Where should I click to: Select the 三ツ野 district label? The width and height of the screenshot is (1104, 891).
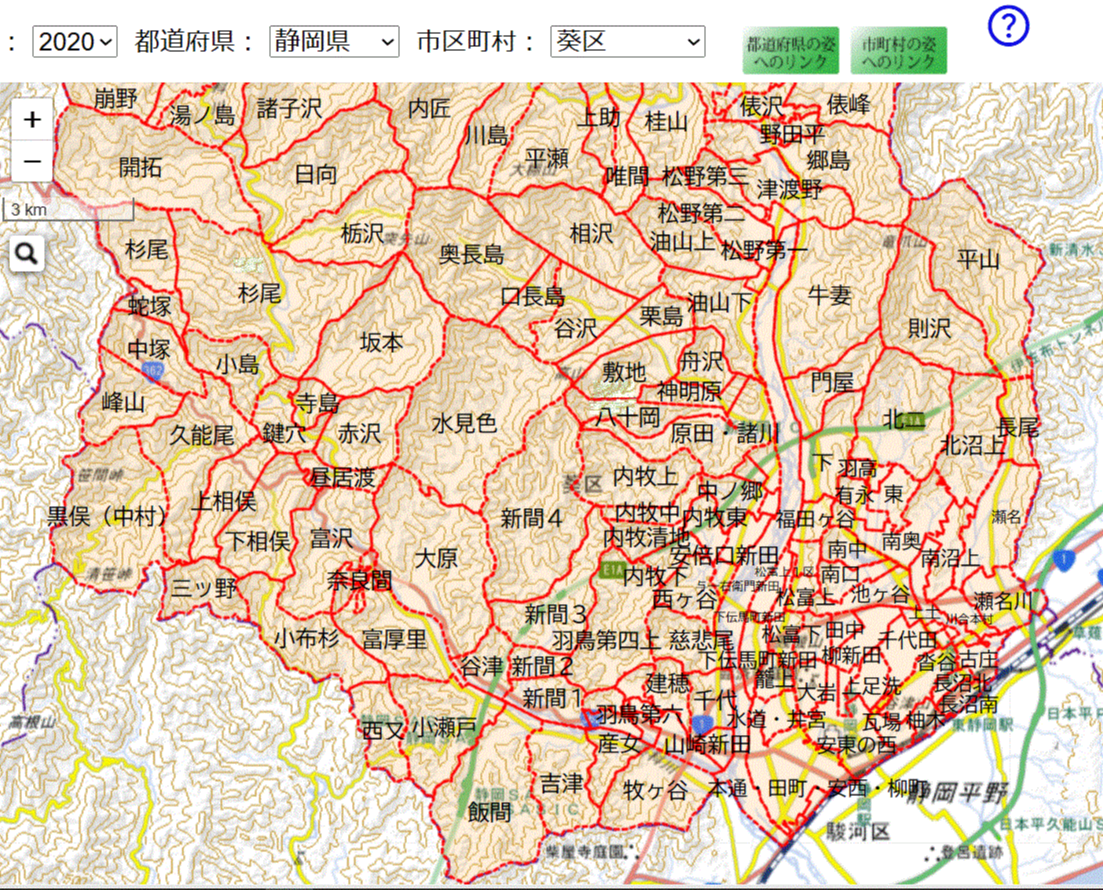[x=204, y=586]
